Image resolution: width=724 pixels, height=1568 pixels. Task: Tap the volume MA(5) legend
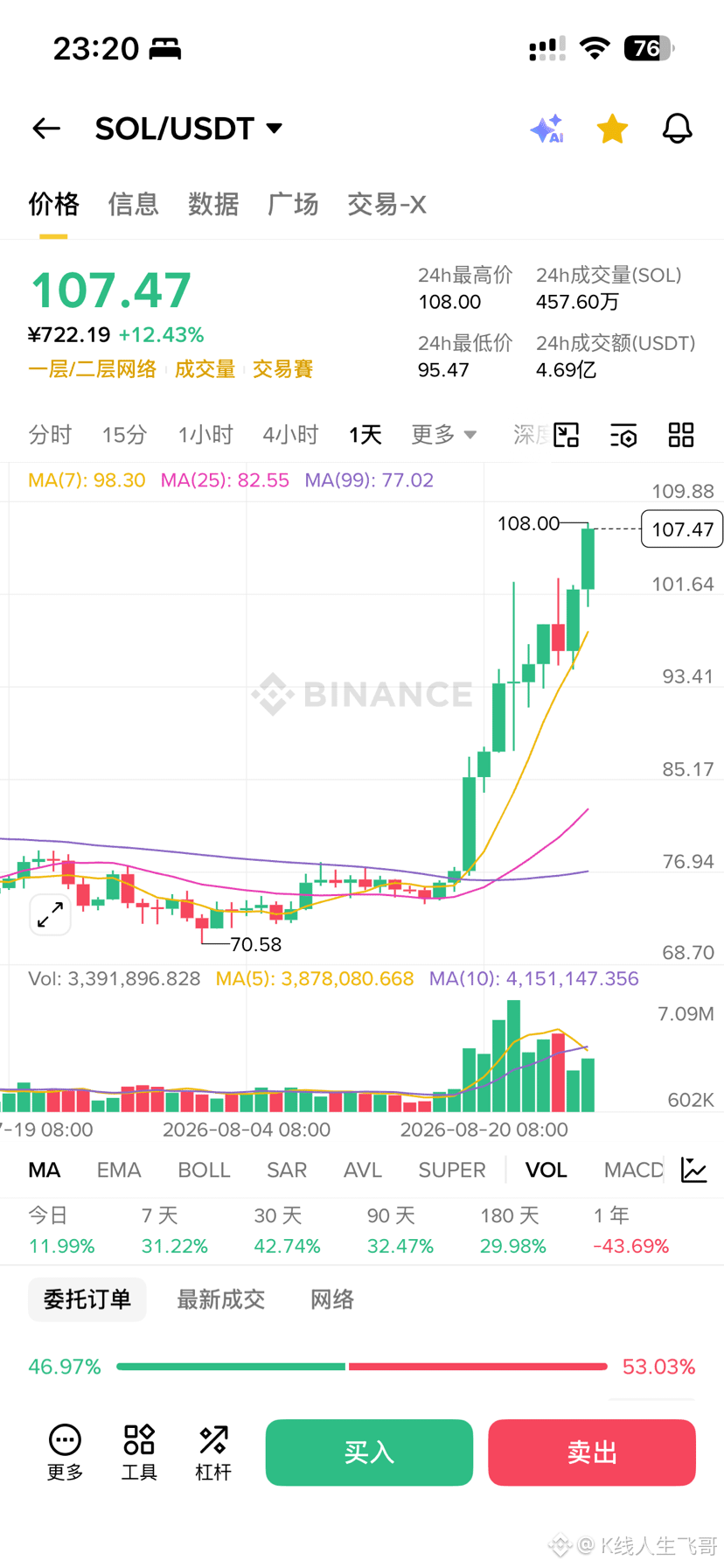[315, 978]
